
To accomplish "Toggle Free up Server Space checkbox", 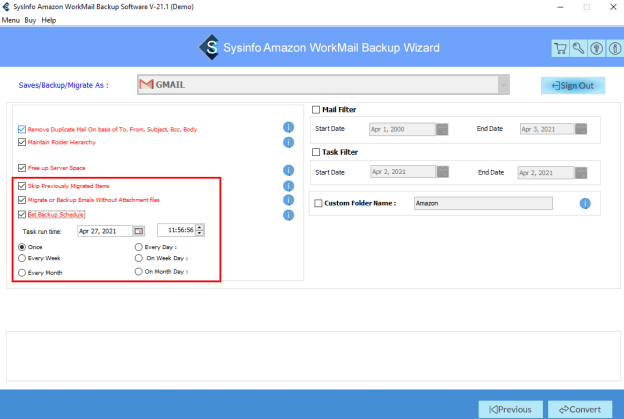I will (22, 168).
